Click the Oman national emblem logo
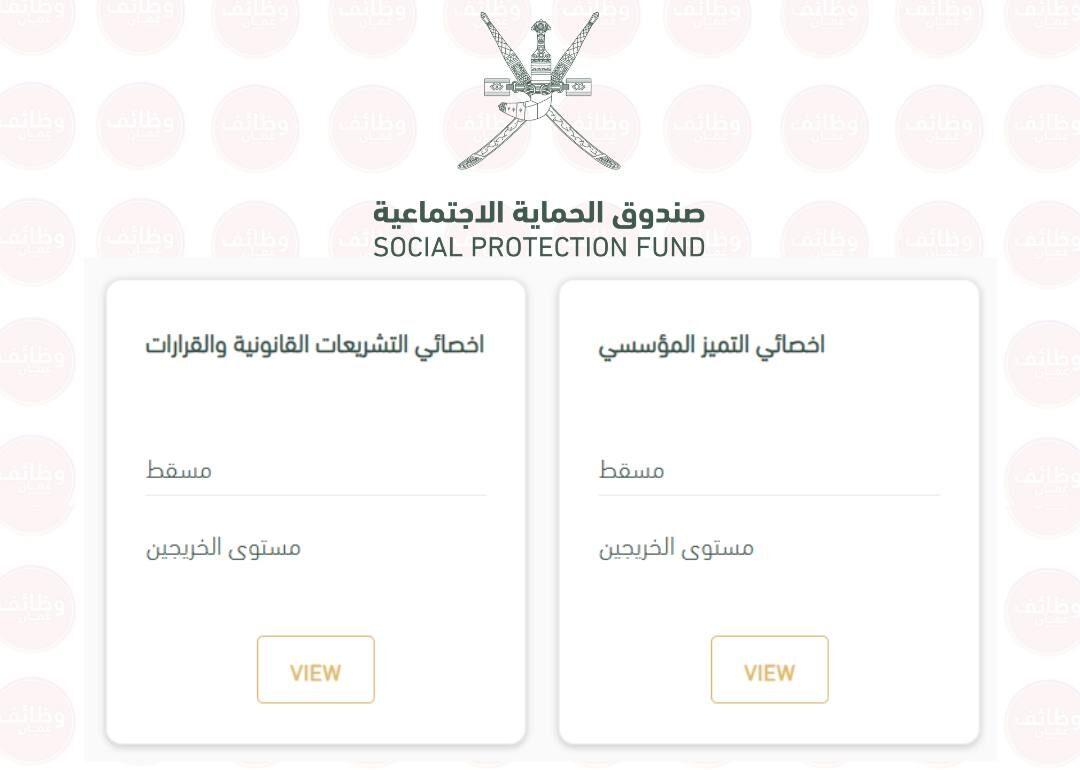 [539, 91]
